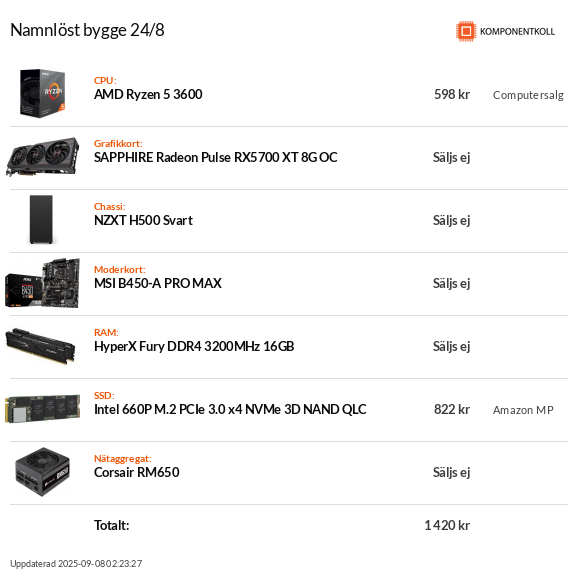
Task: Open the Computersalg store link
Action: (x=528, y=95)
